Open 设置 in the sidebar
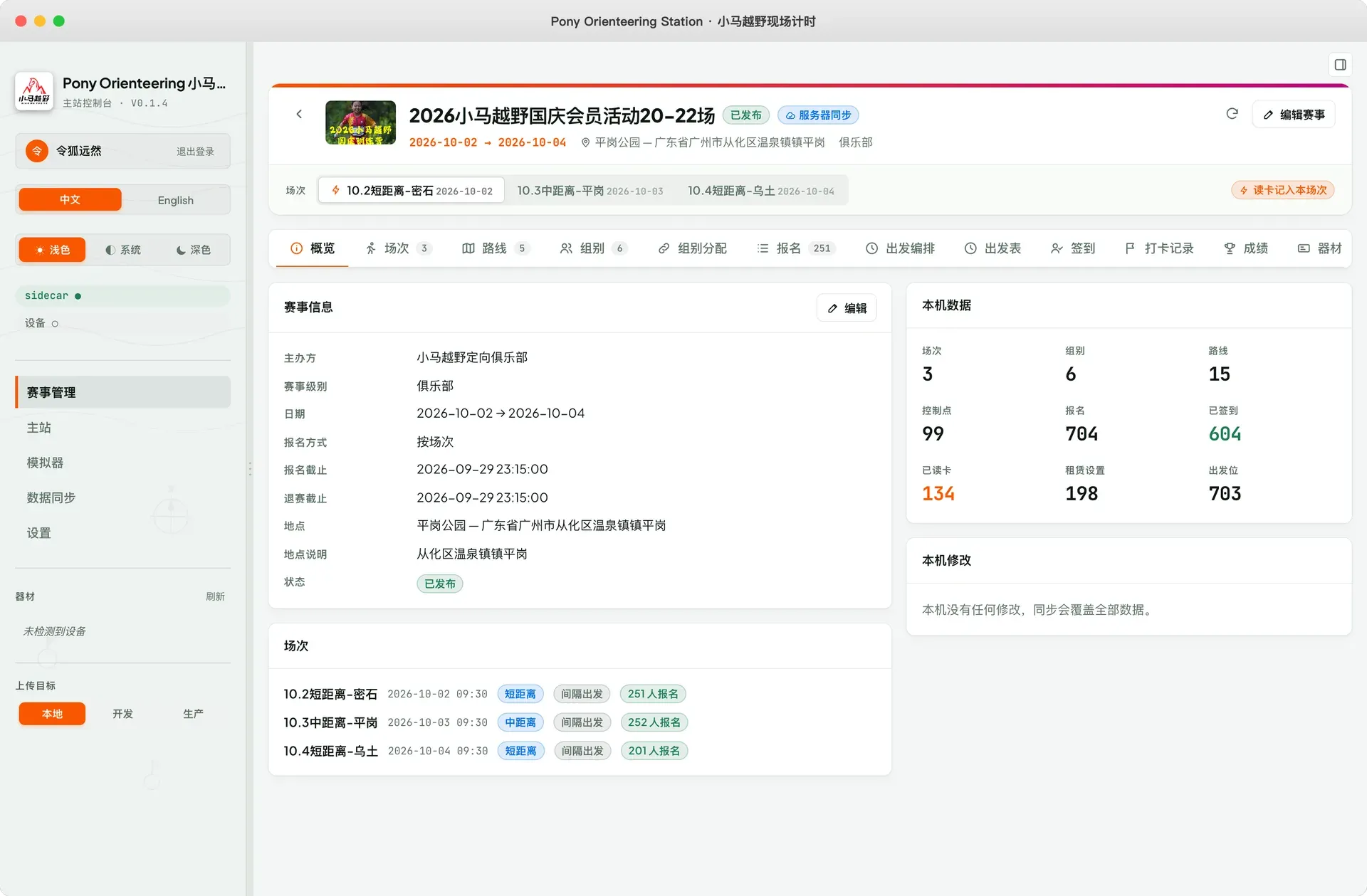Viewport: 1367px width, 896px height. (x=122, y=533)
